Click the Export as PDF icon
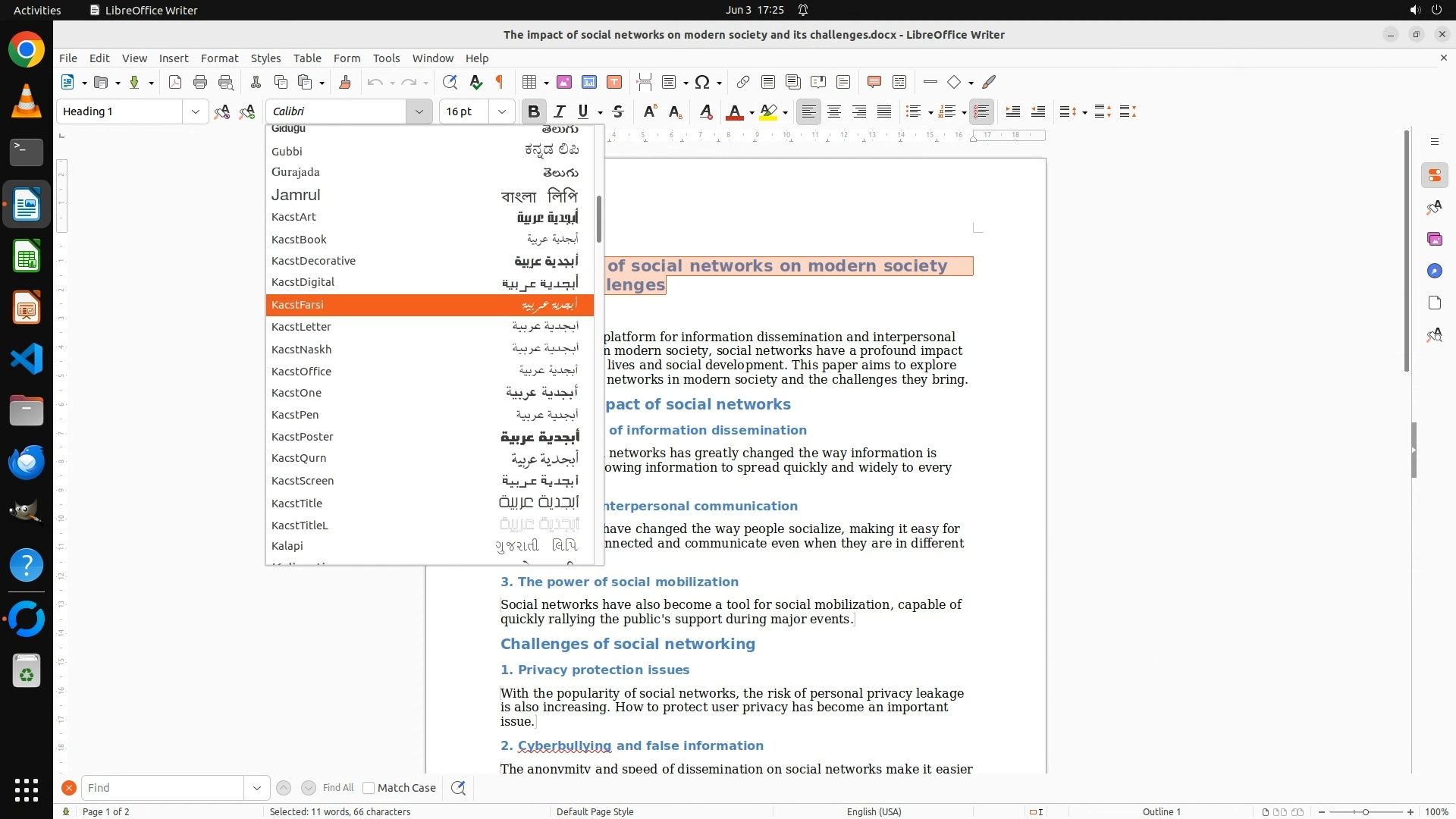Screen dimensions: 1456x819 click(175, 83)
